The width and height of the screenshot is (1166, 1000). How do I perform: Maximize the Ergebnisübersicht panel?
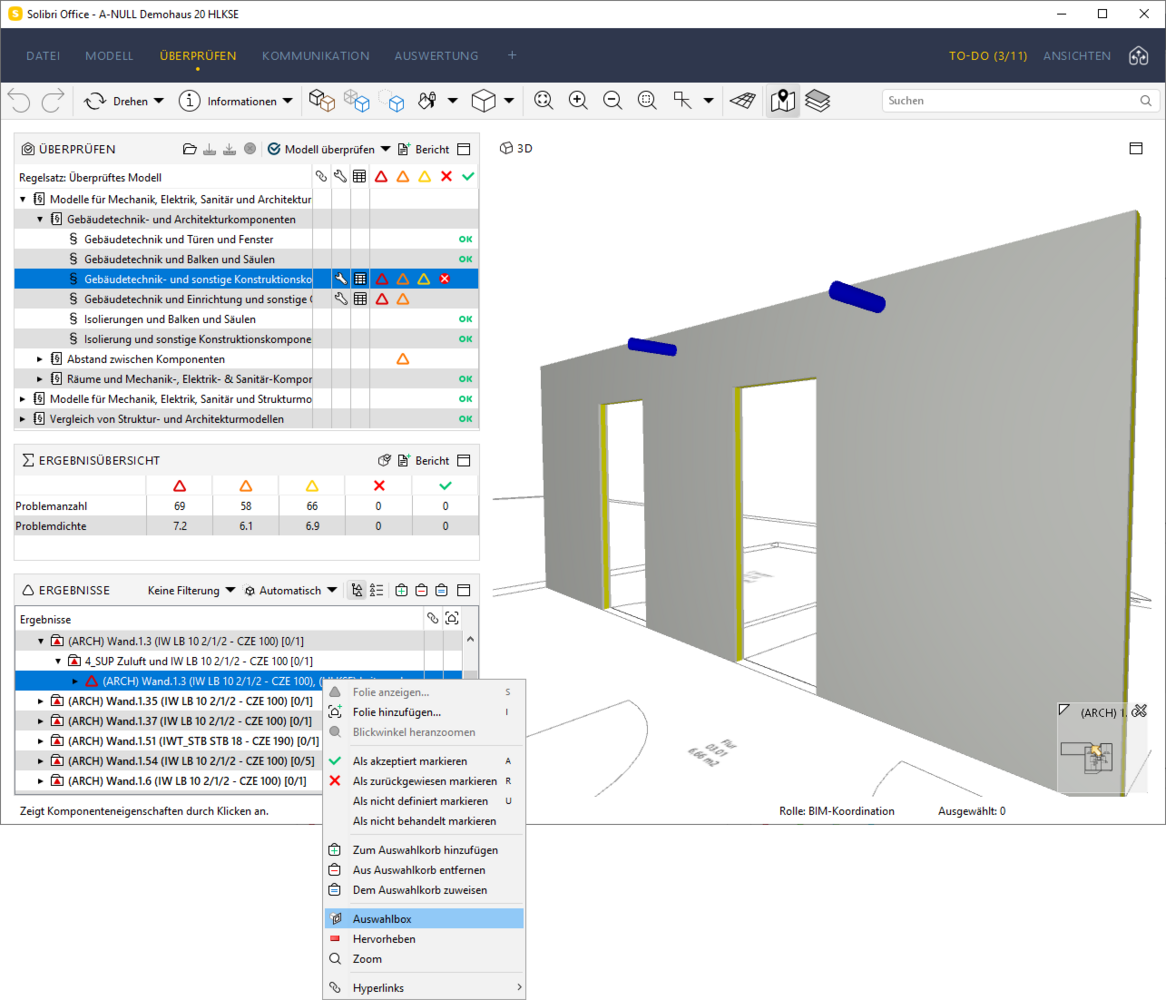point(464,461)
